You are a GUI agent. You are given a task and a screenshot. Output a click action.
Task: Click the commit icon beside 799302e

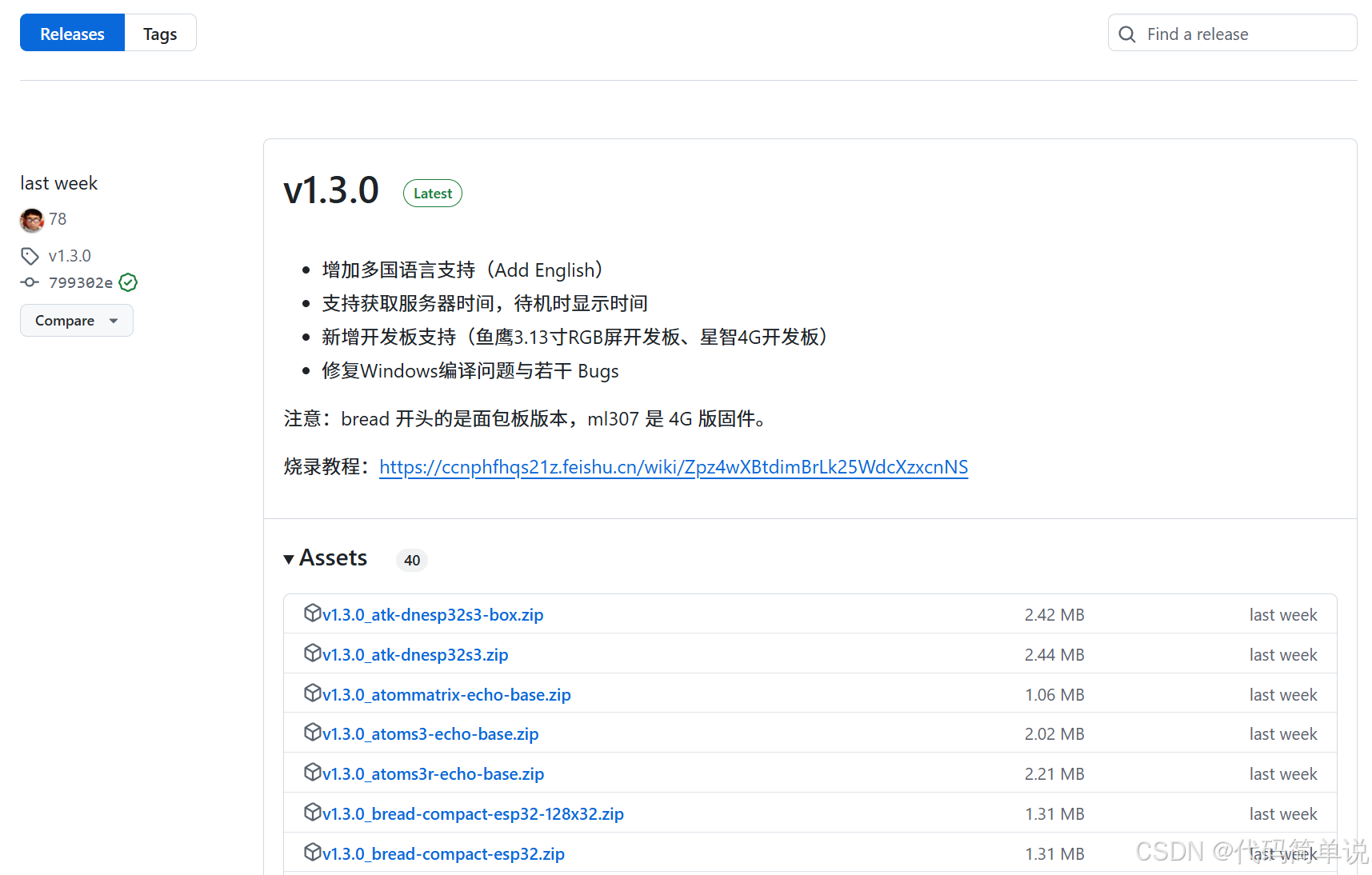(30, 282)
